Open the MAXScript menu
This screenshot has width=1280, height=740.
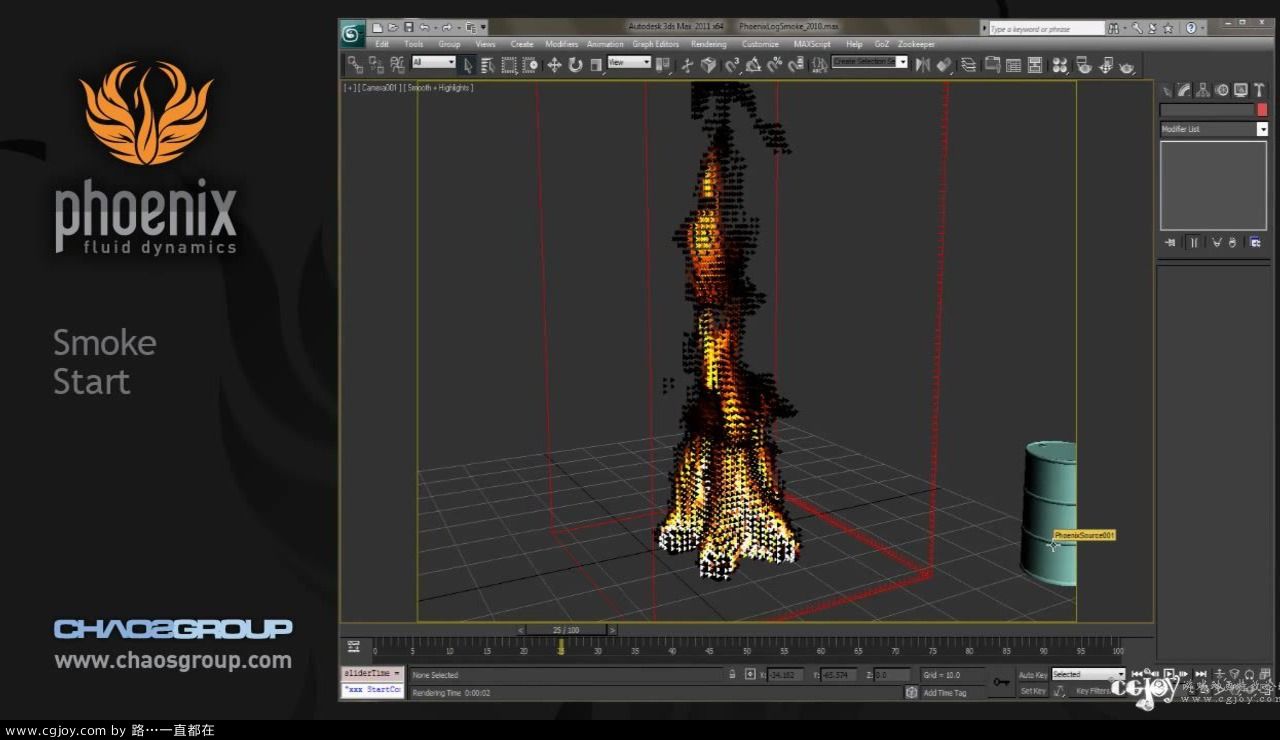(812, 44)
